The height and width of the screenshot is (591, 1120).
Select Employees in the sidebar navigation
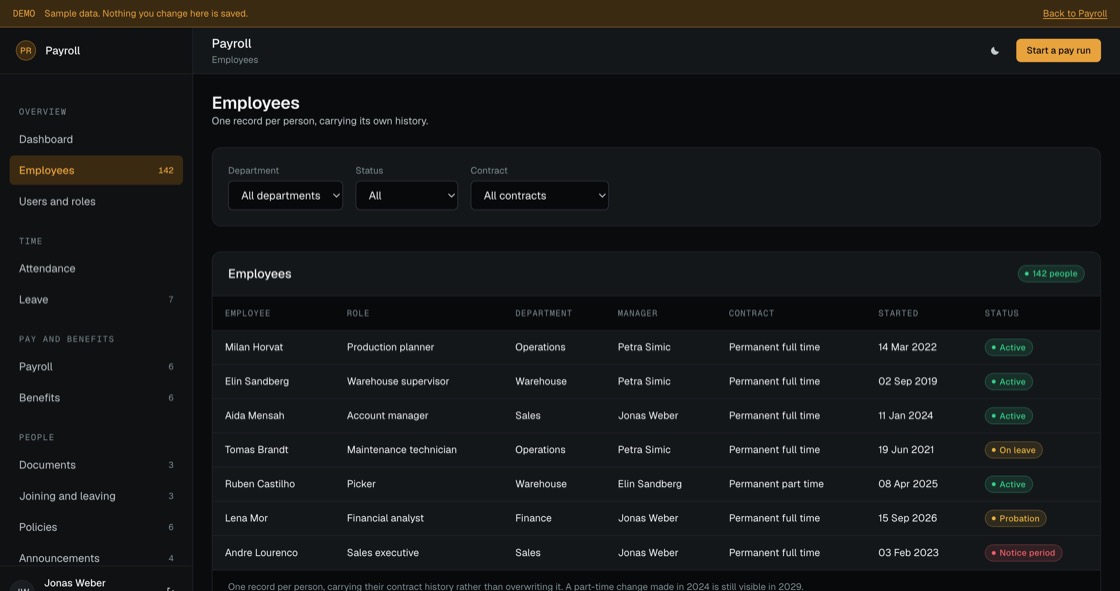(96, 170)
